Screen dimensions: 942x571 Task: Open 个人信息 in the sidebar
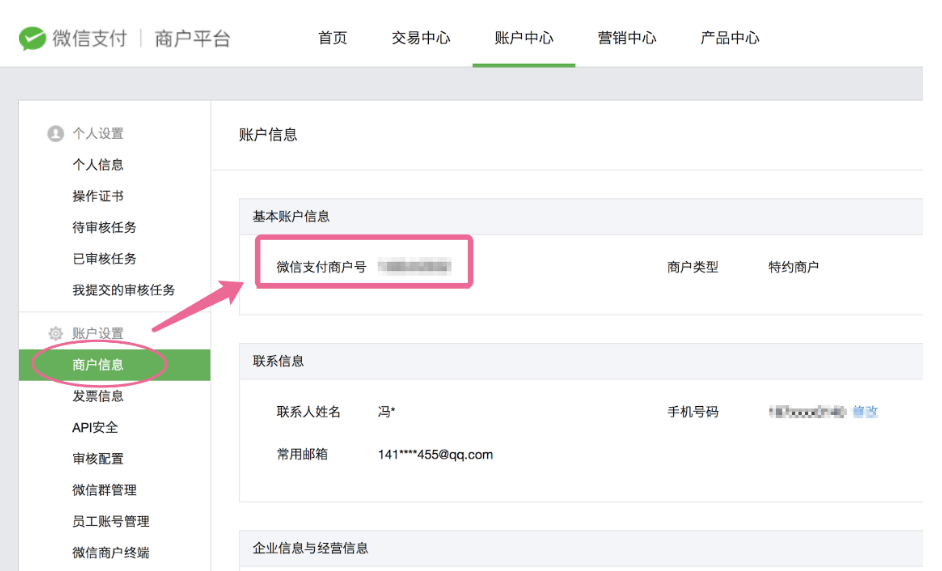tap(98, 165)
